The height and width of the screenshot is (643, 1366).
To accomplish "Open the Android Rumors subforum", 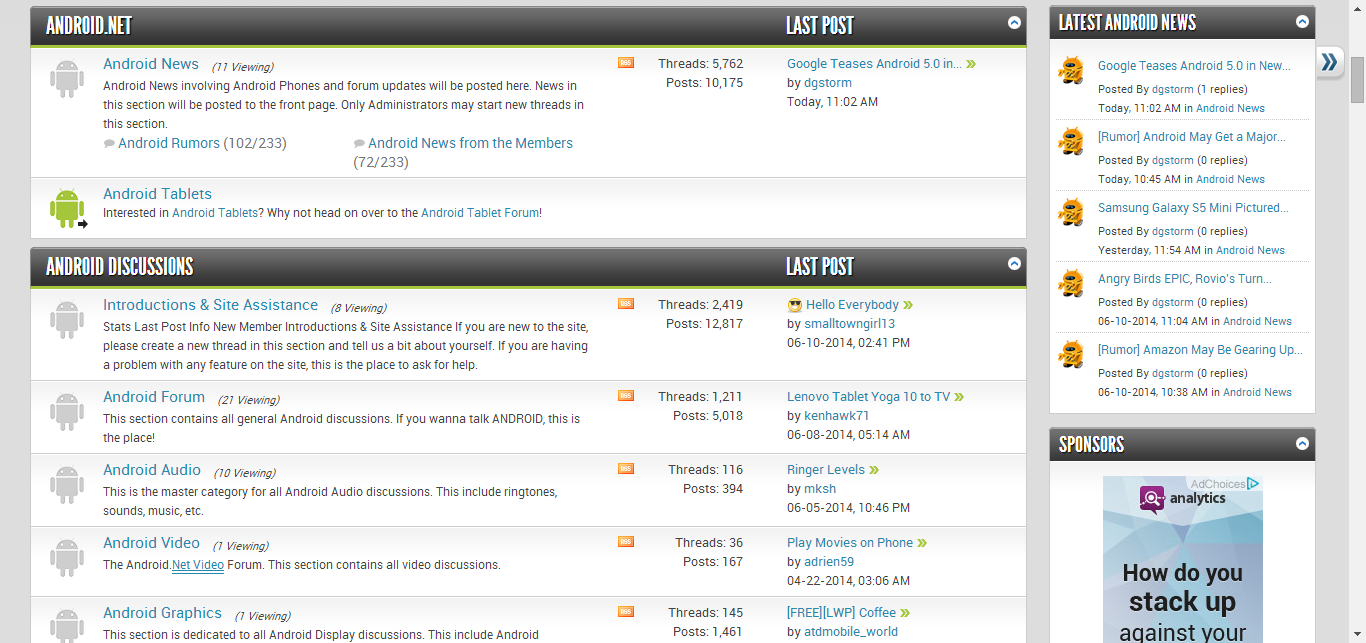I will point(169,143).
